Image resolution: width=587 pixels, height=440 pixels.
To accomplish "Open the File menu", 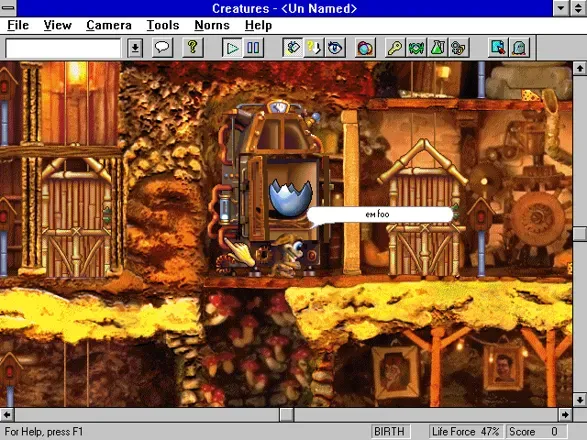I will click(18, 25).
